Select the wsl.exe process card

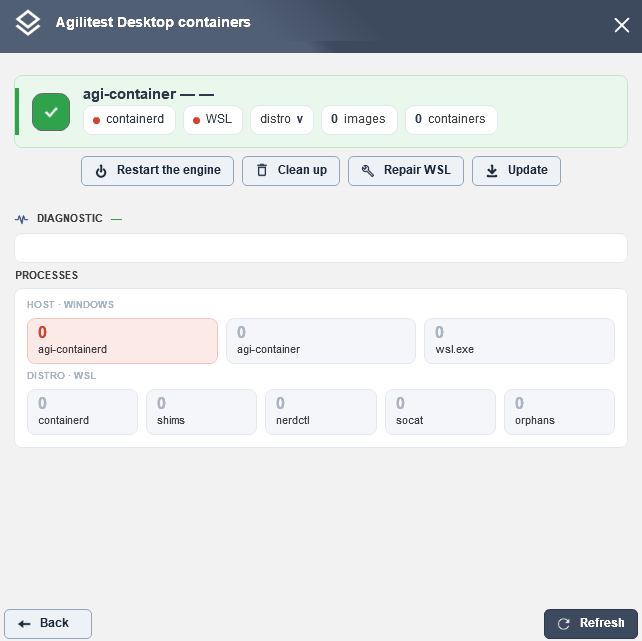click(x=519, y=341)
